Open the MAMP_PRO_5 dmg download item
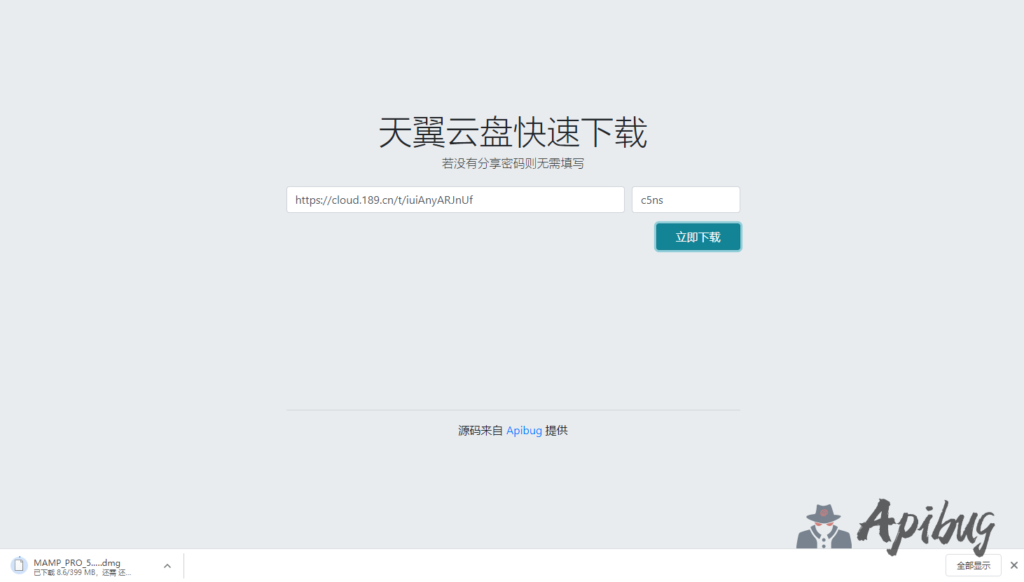The width and height of the screenshot is (1024, 582). coord(77,563)
